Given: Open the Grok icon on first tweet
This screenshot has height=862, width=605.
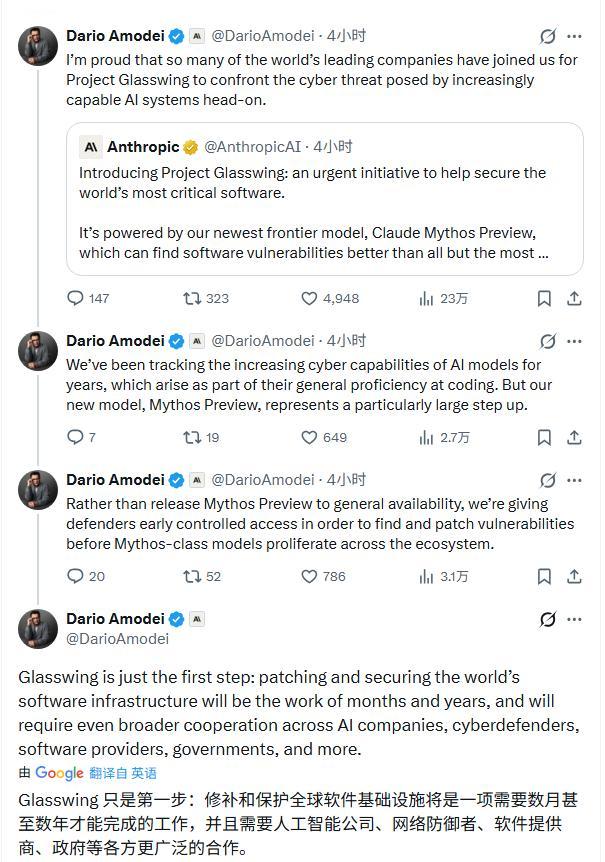Looking at the screenshot, I should point(547,36).
